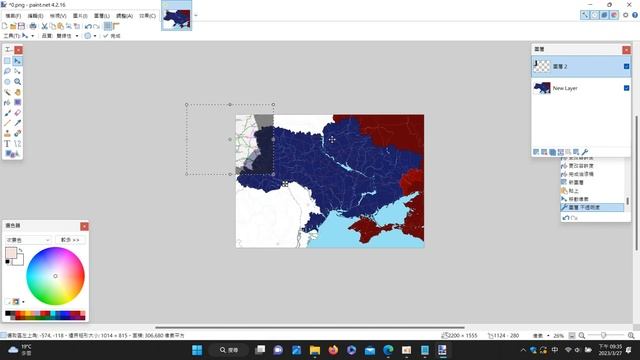Open the View (V) menu
The height and width of the screenshot is (360, 640).
pos(58,16)
